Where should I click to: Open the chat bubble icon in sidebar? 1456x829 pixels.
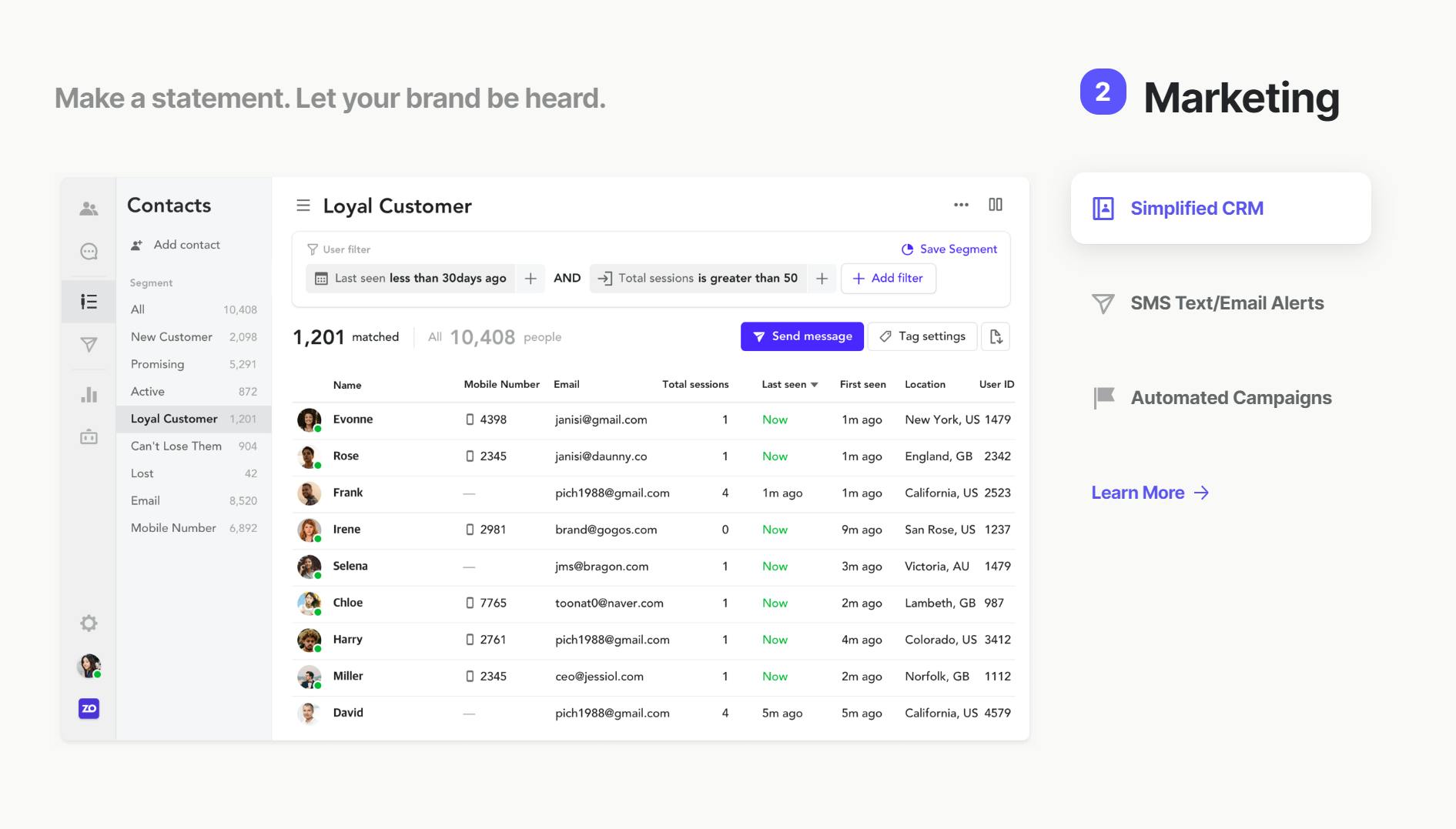point(89,252)
